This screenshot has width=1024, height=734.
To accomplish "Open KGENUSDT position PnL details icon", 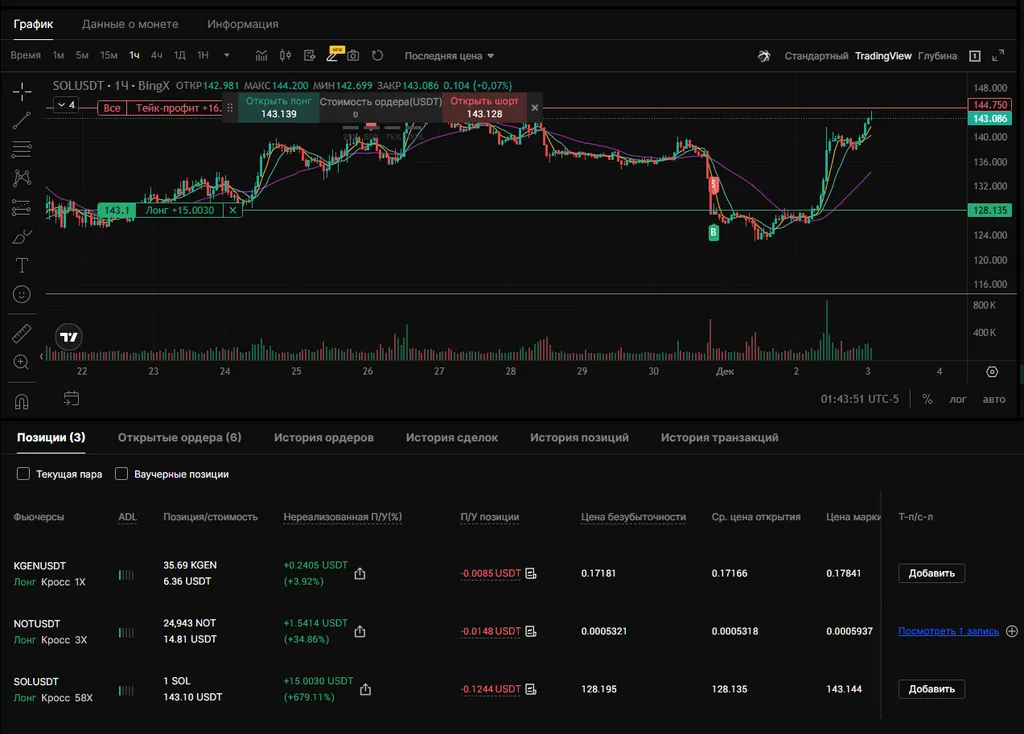I will pyautogui.click(x=531, y=573).
